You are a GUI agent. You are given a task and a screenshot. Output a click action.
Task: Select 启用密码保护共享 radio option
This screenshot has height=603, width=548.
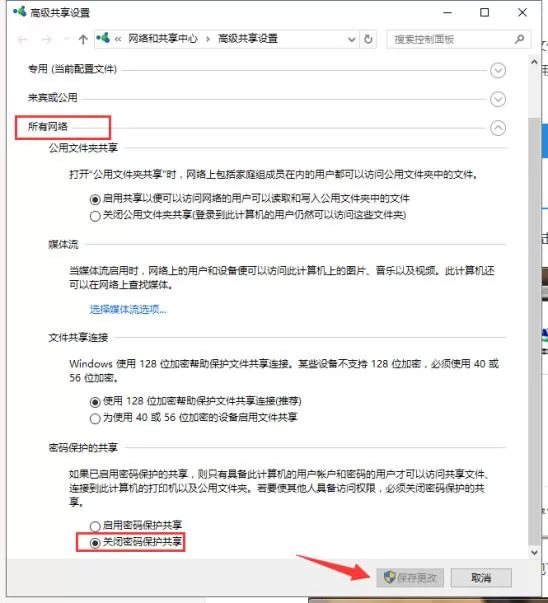(95, 526)
